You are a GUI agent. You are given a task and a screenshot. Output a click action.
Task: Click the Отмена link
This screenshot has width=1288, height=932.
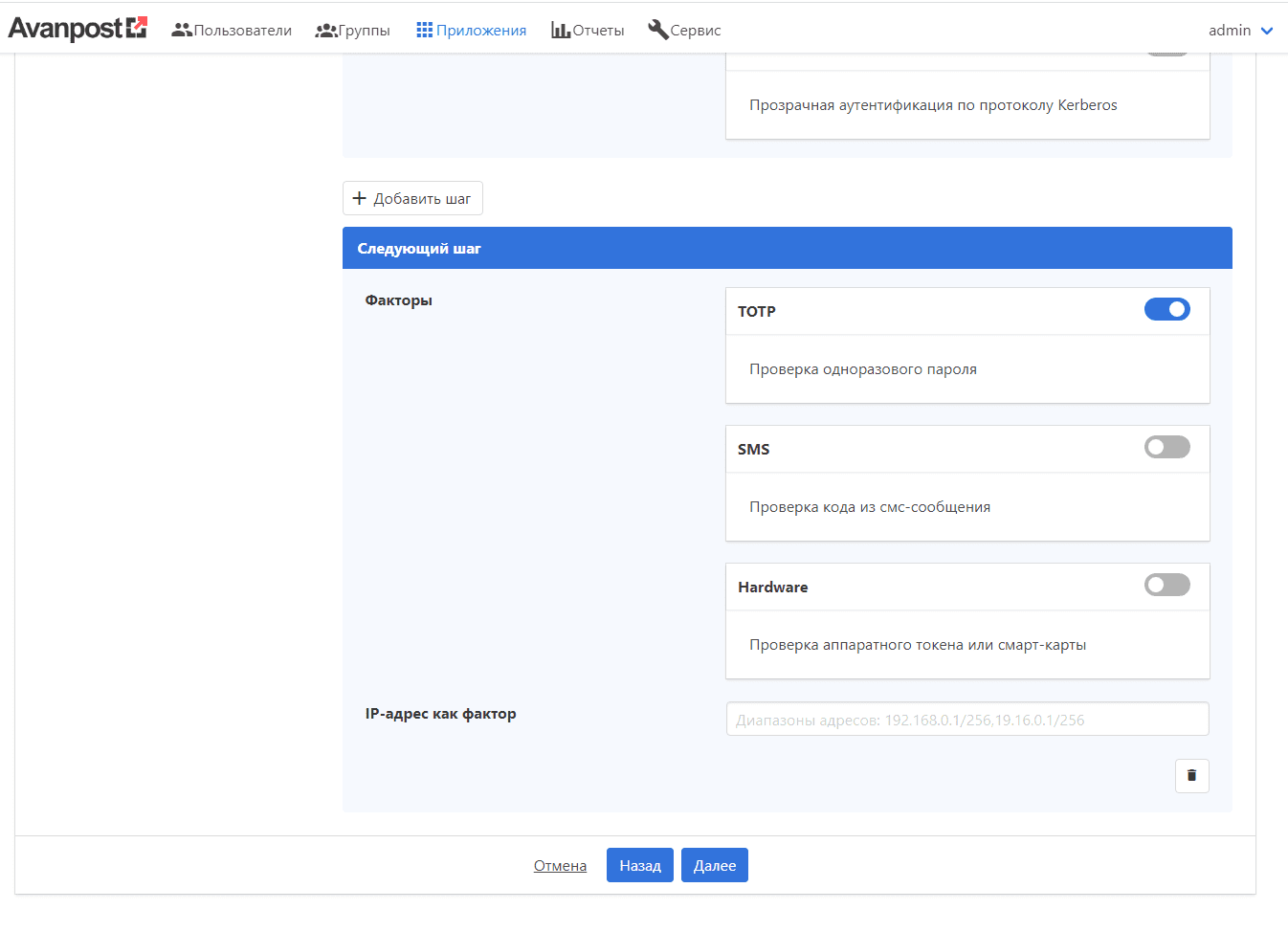click(x=560, y=866)
